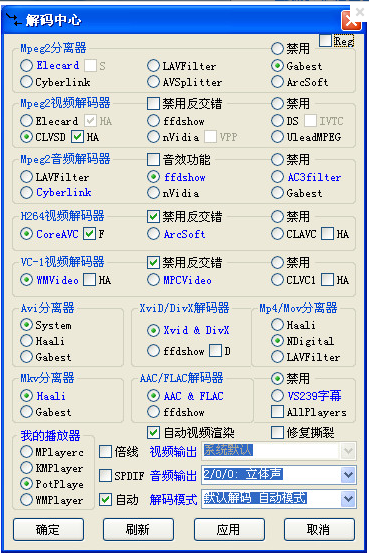Check the 倍线 checkbox
Image resolution: width=369 pixels, height=554 pixels.
105,452
